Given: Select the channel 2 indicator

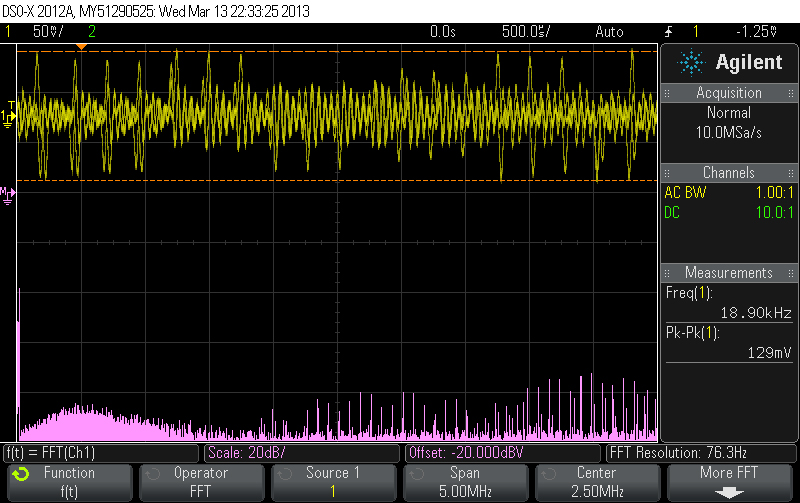Looking at the screenshot, I should point(92,32).
